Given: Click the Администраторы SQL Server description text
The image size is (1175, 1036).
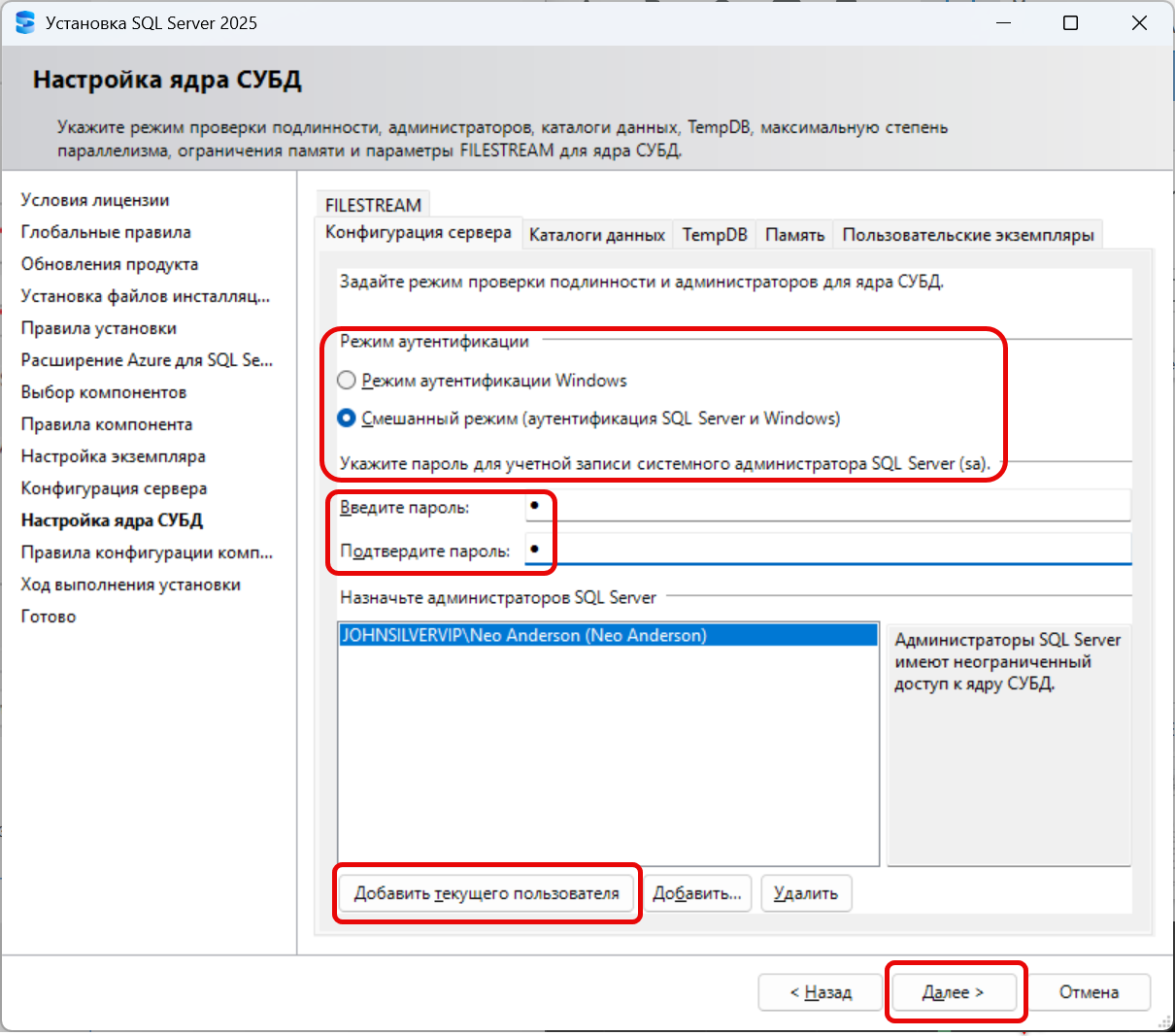Looking at the screenshot, I should tap(1008, 662).
